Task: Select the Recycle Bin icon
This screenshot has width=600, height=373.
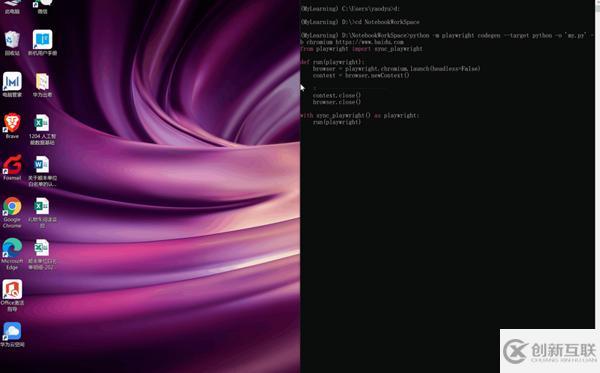Action: (12, 43)
